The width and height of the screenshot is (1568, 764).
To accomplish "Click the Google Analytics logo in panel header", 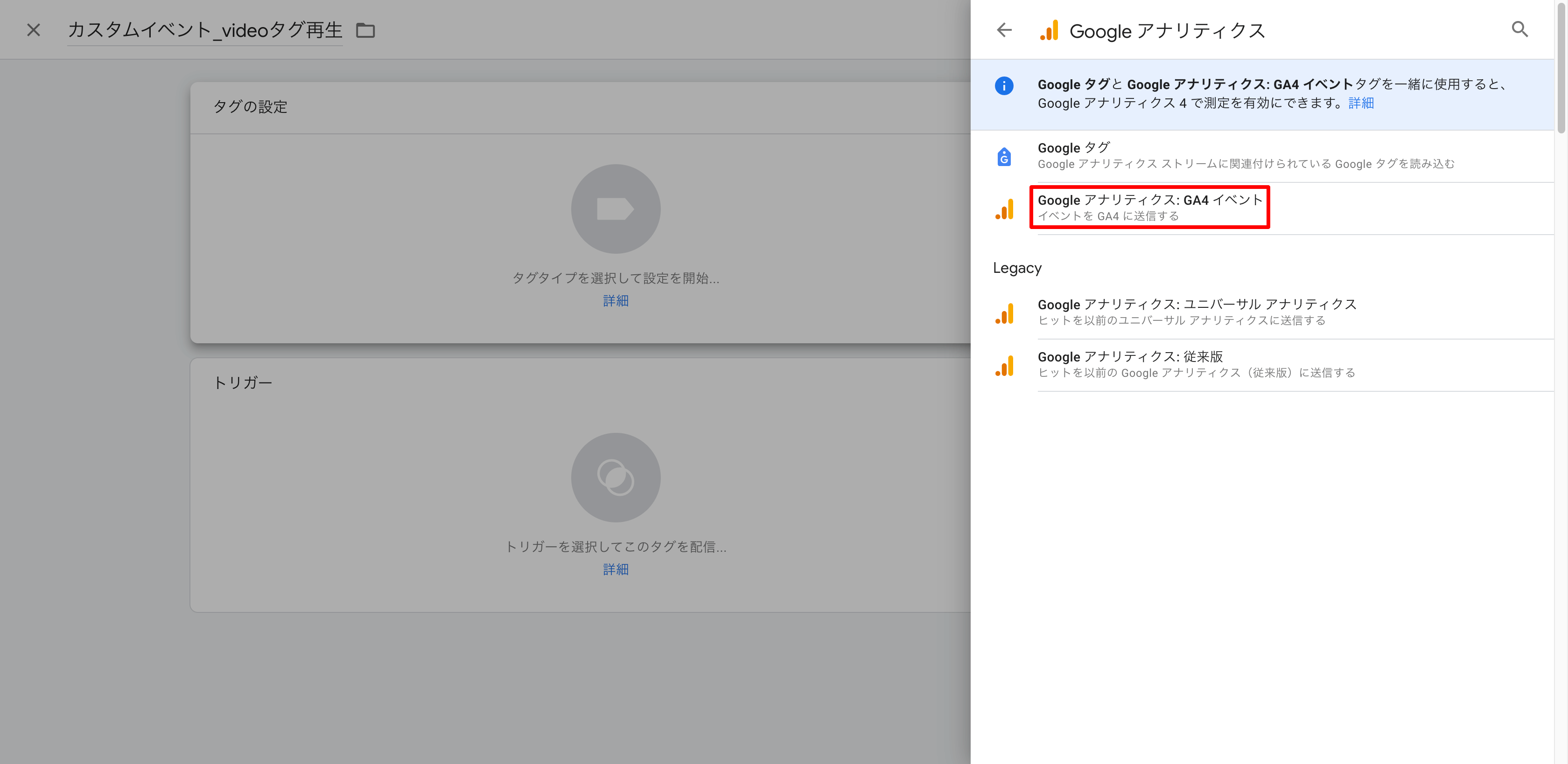I will pos(1050,30).
